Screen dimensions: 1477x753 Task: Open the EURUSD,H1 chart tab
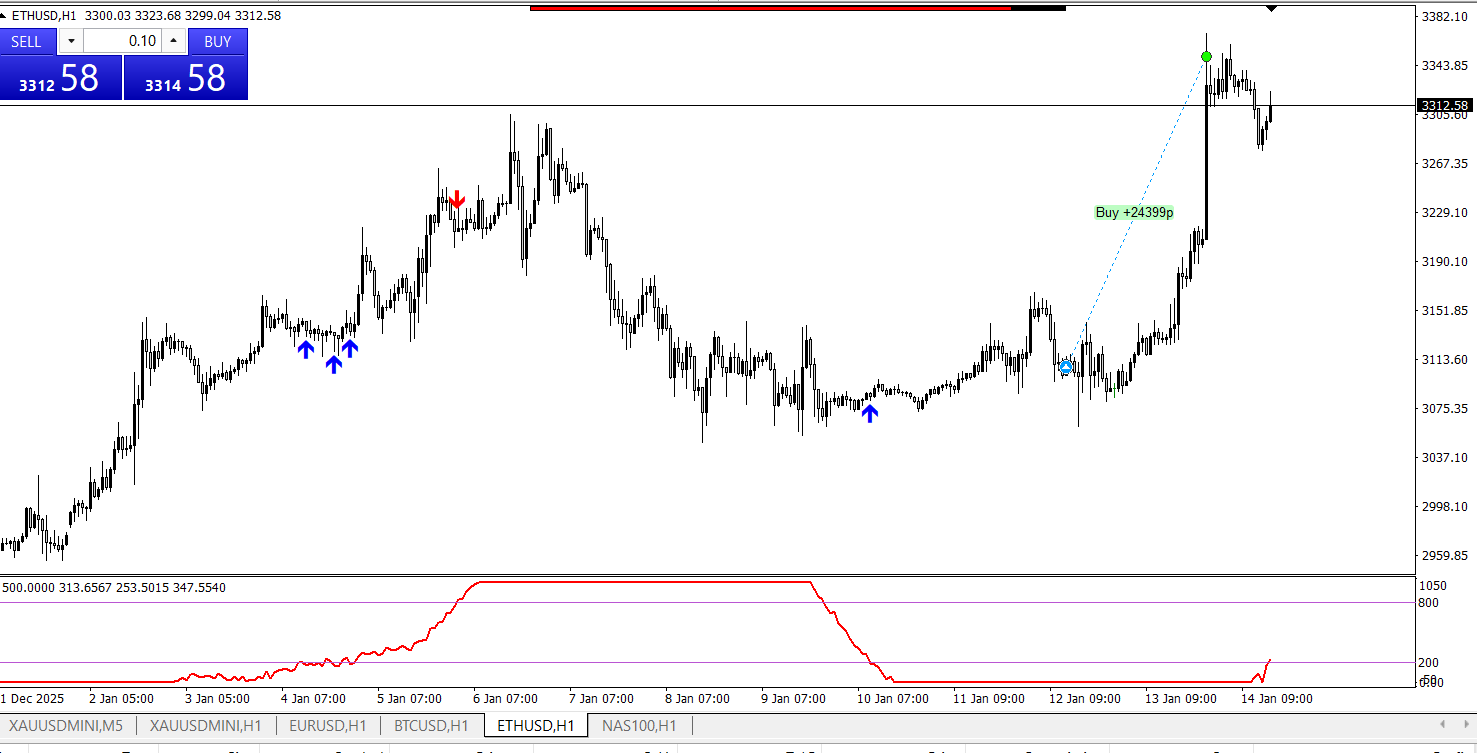pos(327,725)
